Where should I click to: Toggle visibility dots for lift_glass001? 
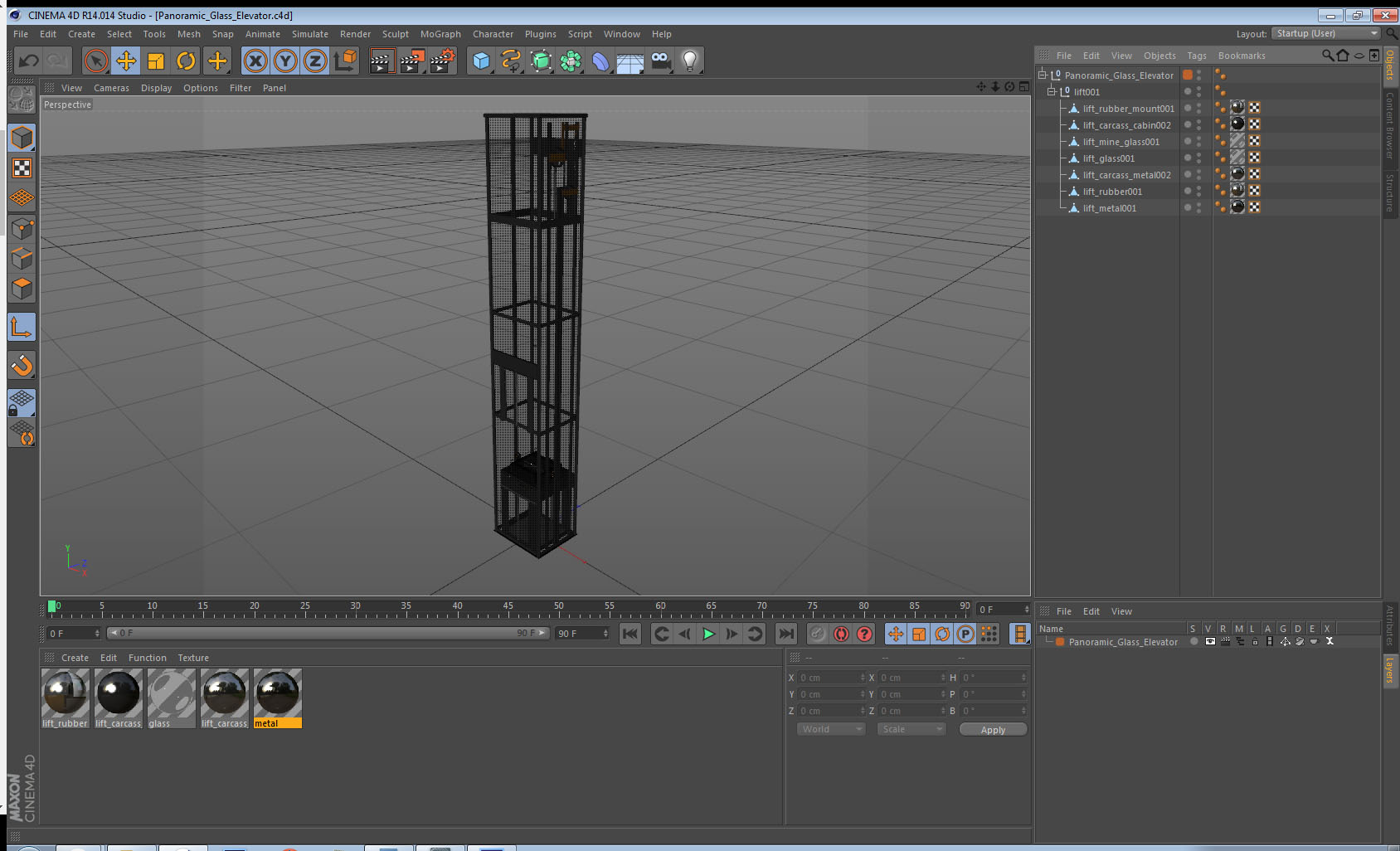tap(1198, 158)
